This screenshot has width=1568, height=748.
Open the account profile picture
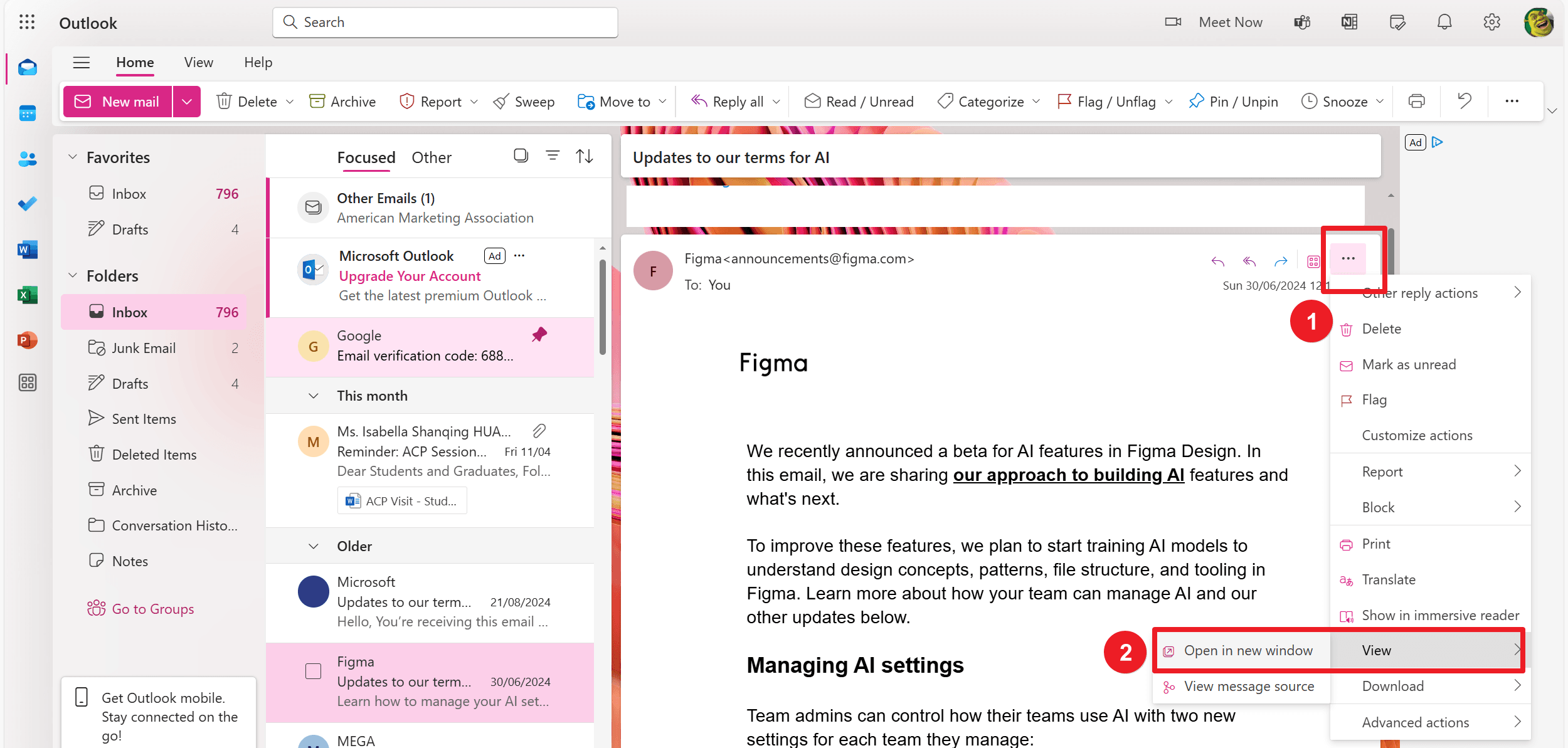1539,23
